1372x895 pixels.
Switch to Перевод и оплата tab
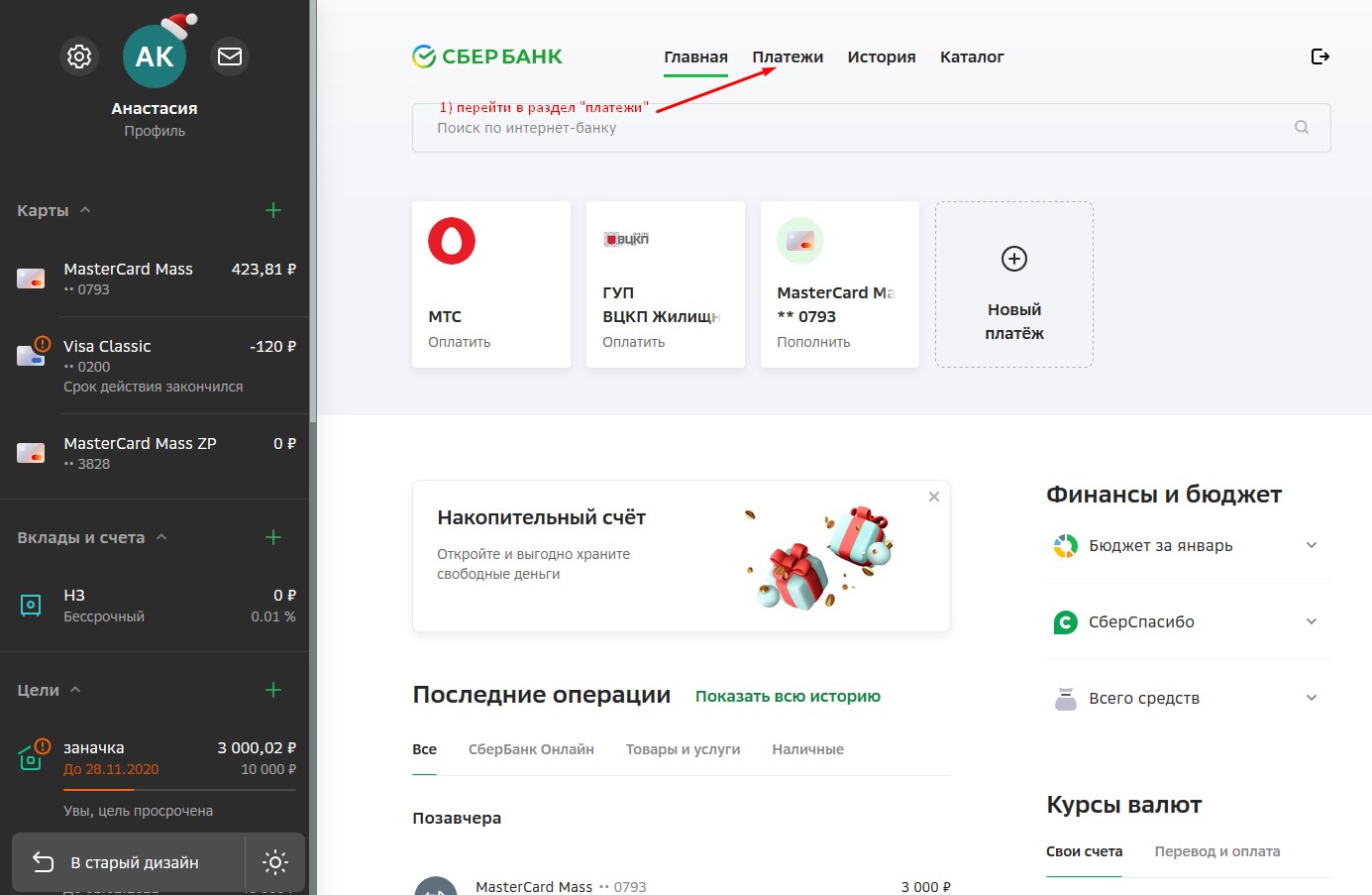click(1216, 851)
